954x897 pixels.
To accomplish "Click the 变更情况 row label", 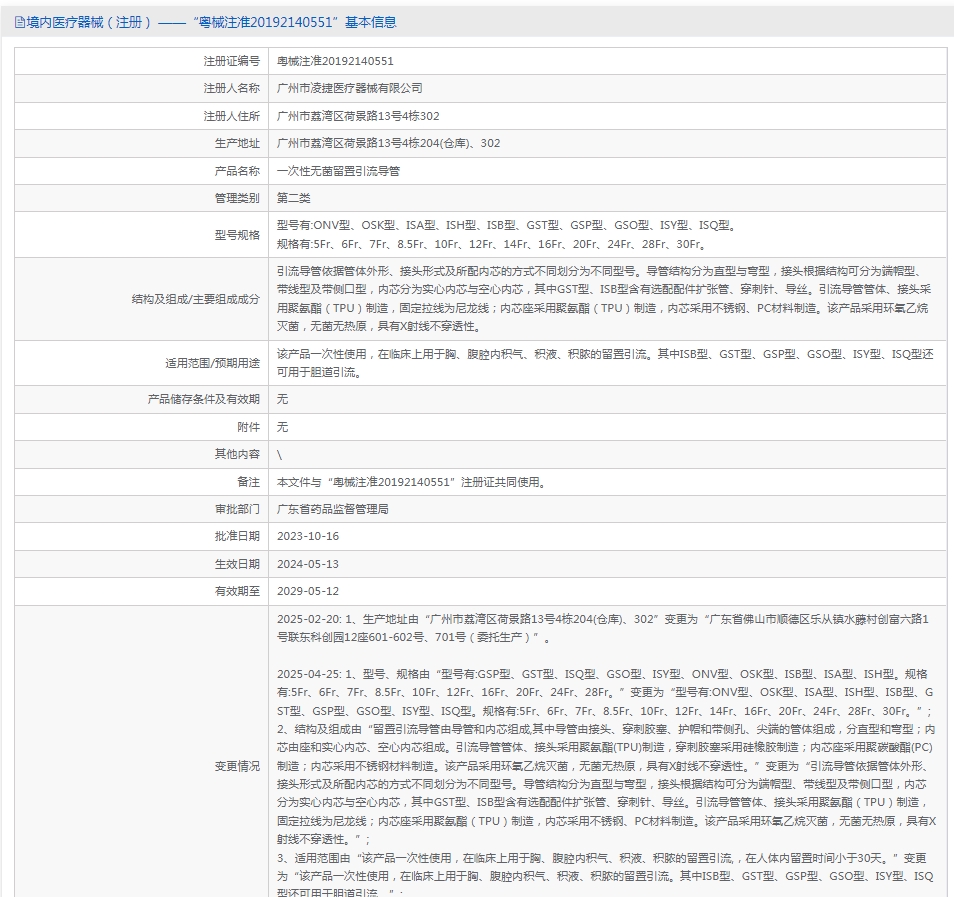I will [x=237, y=766].
